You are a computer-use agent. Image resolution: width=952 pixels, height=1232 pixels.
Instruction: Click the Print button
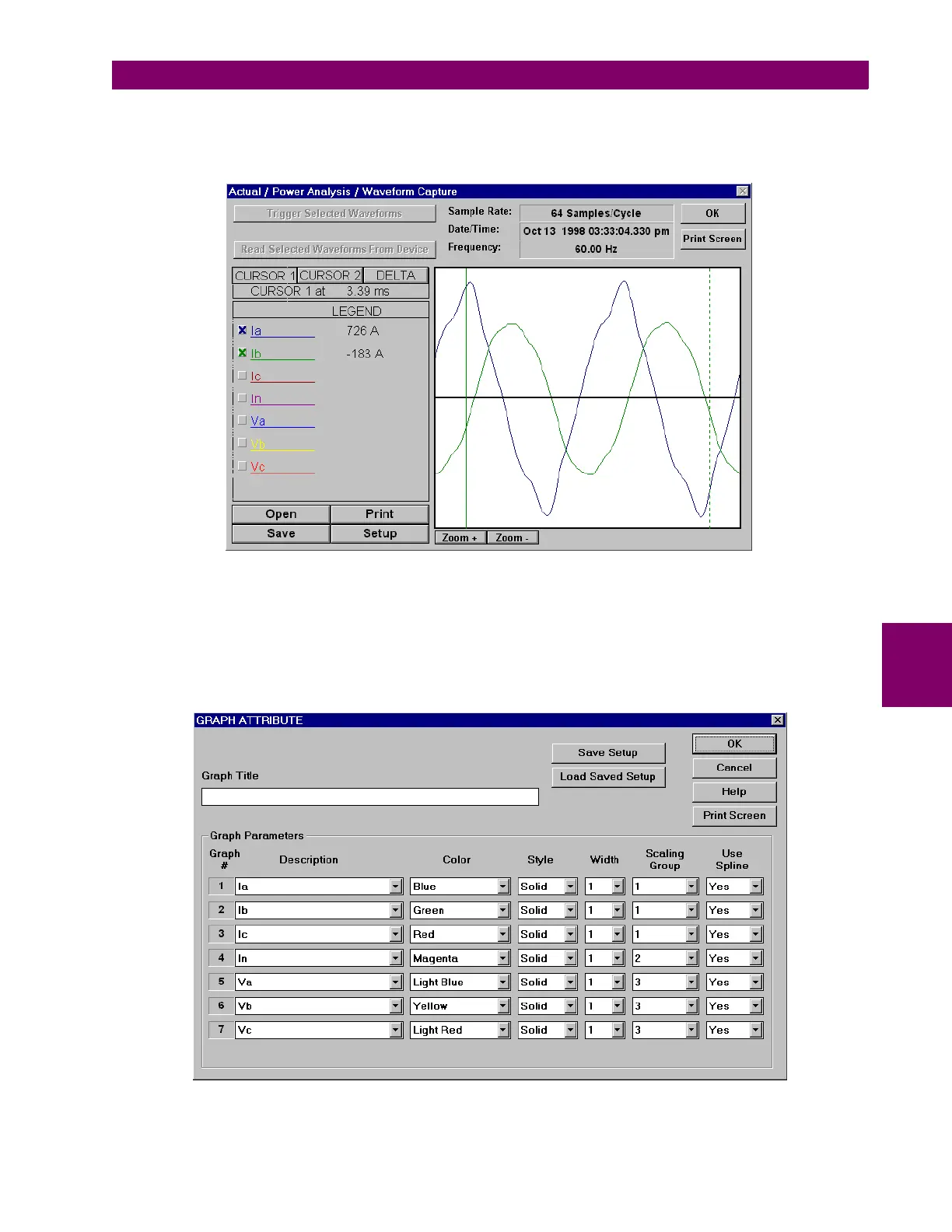pyautogui.click(x=380, y=514)
